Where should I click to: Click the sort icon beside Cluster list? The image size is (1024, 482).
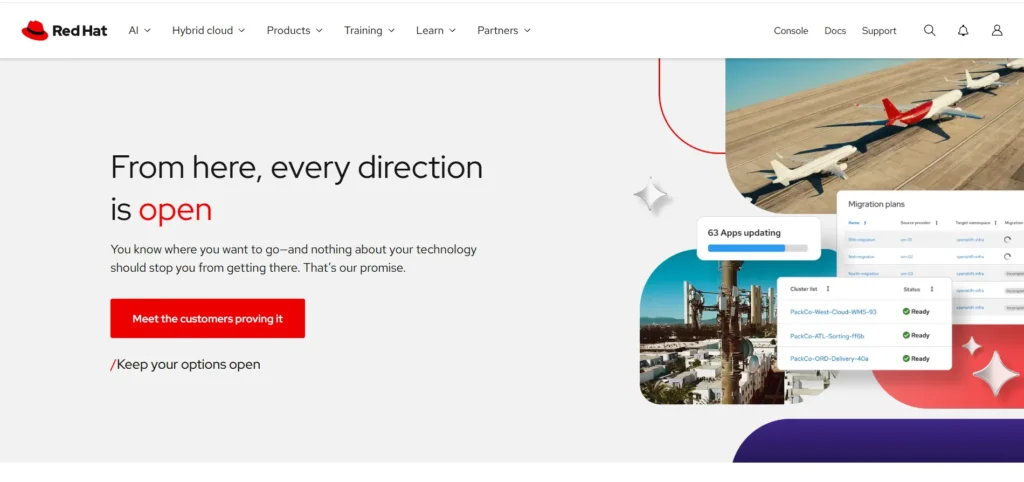coord(828,289)
